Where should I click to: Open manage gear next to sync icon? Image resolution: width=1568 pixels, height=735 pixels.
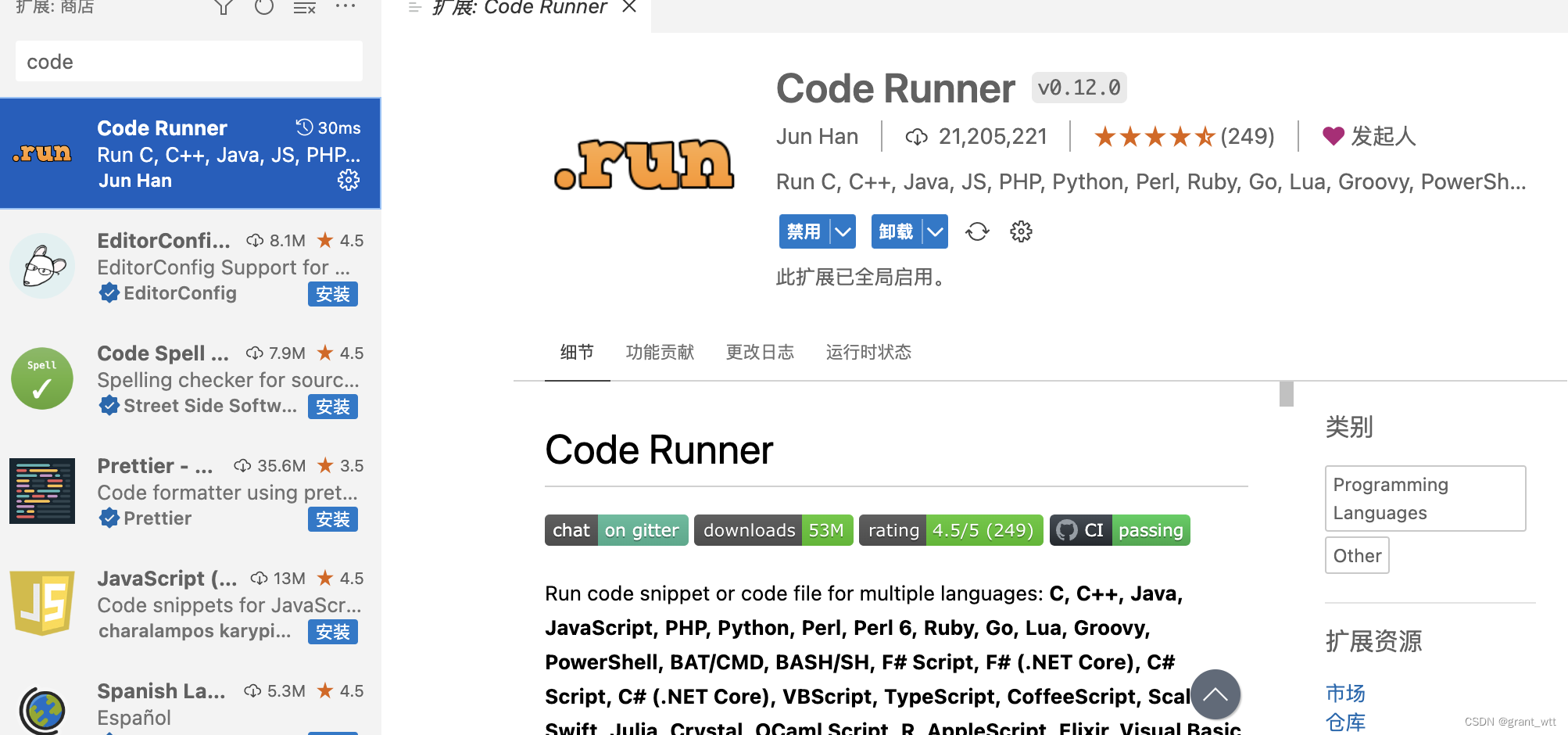1021,231
